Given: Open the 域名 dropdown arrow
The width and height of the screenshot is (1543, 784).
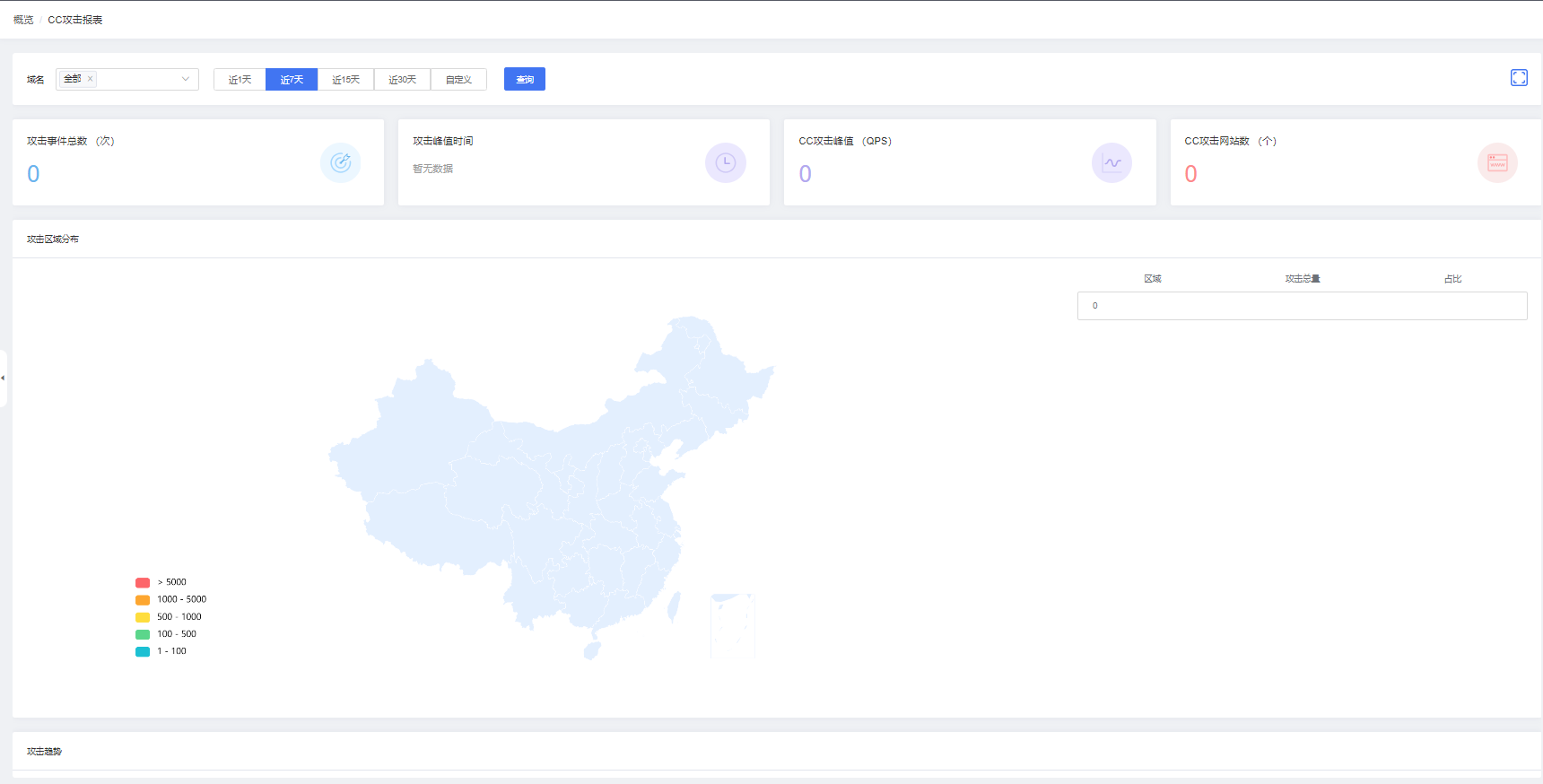Looking at the screenshot, I should (x=186, y=79).
